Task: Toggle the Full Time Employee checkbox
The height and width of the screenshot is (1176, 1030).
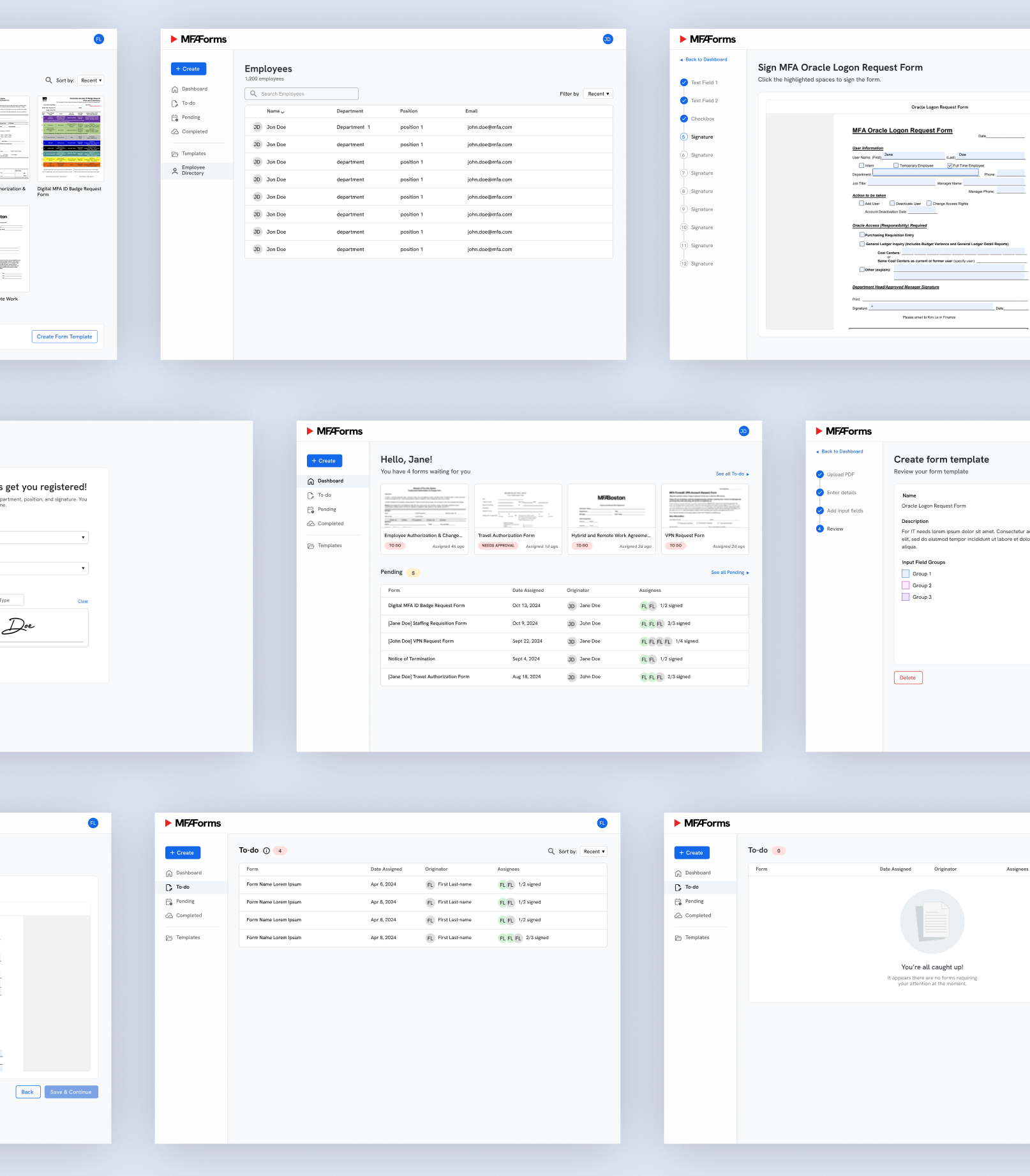Action: pos(950,165)
